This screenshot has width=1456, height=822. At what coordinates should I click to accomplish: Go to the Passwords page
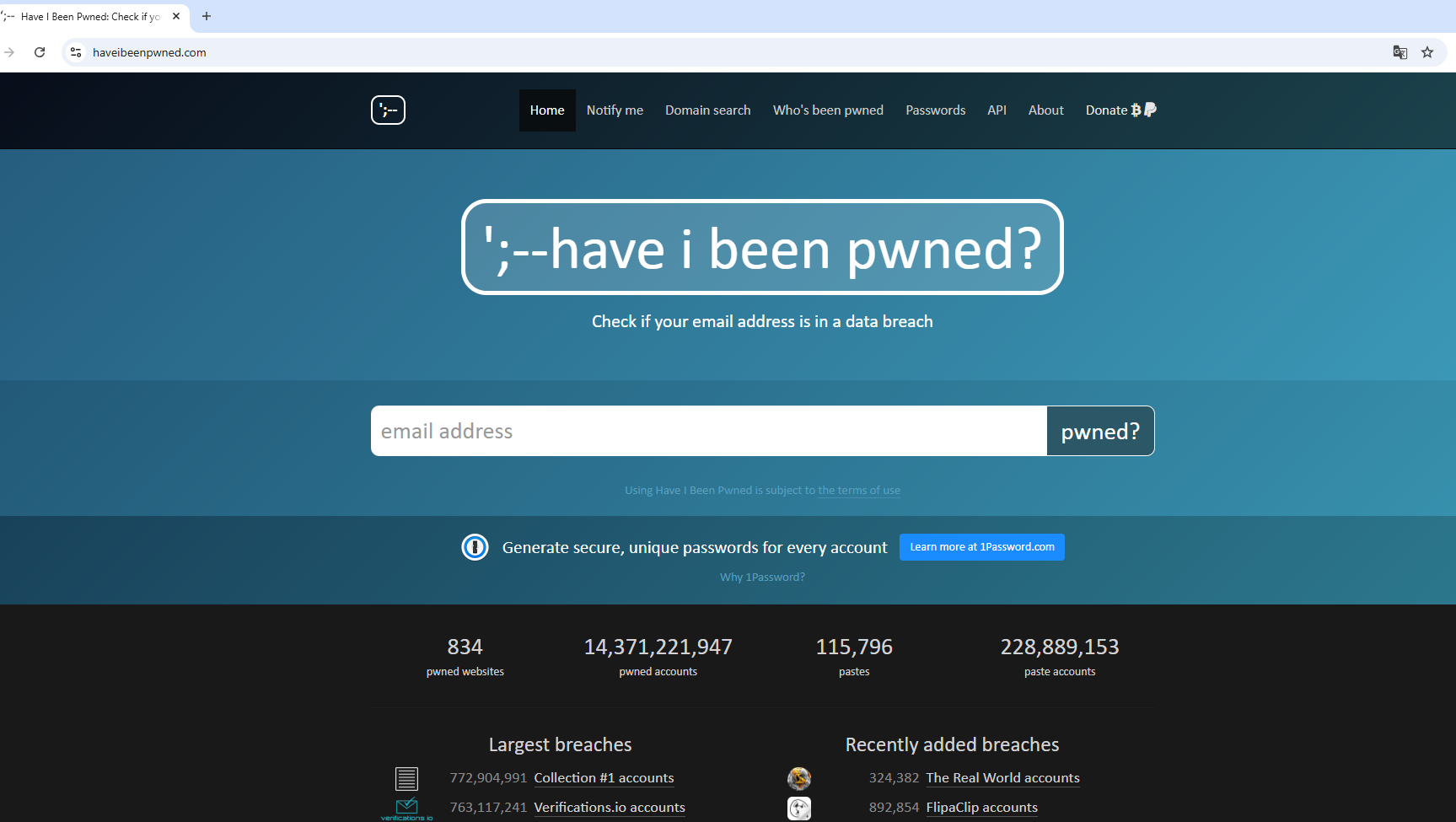coord(935,110)
